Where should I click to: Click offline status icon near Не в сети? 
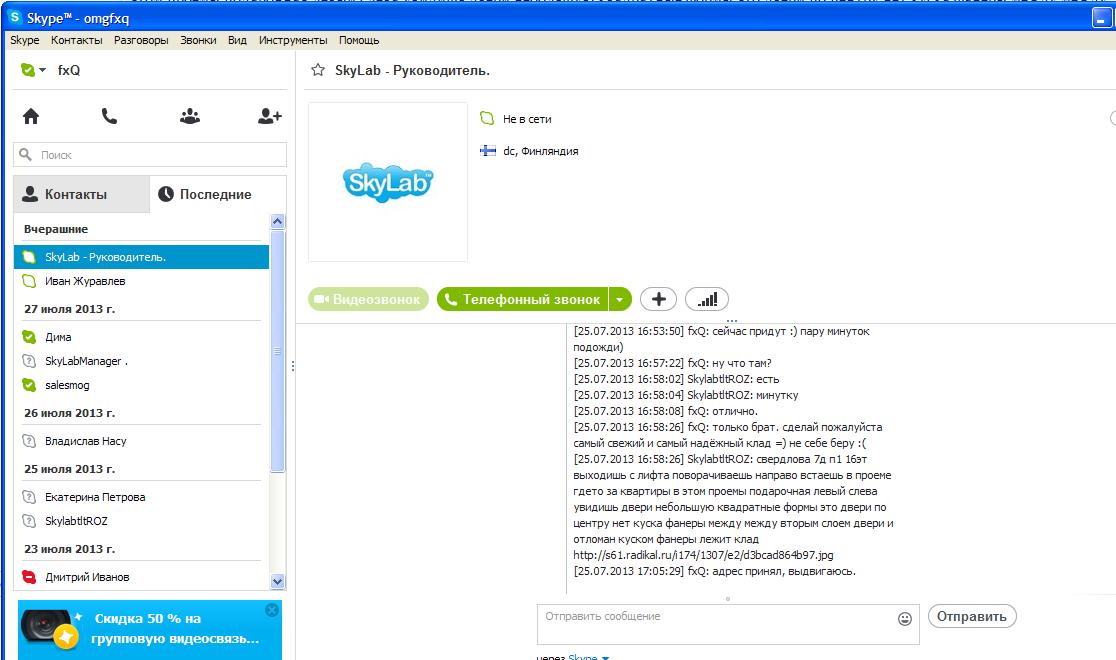(x=487, y=118)
